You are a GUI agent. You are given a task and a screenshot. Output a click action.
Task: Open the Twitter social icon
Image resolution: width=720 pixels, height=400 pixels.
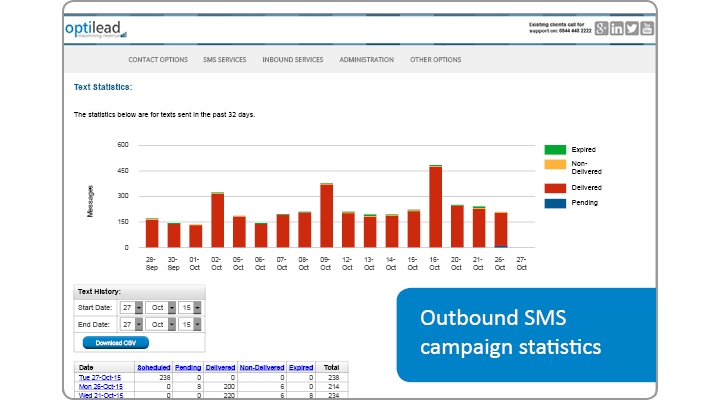(632, 28)
